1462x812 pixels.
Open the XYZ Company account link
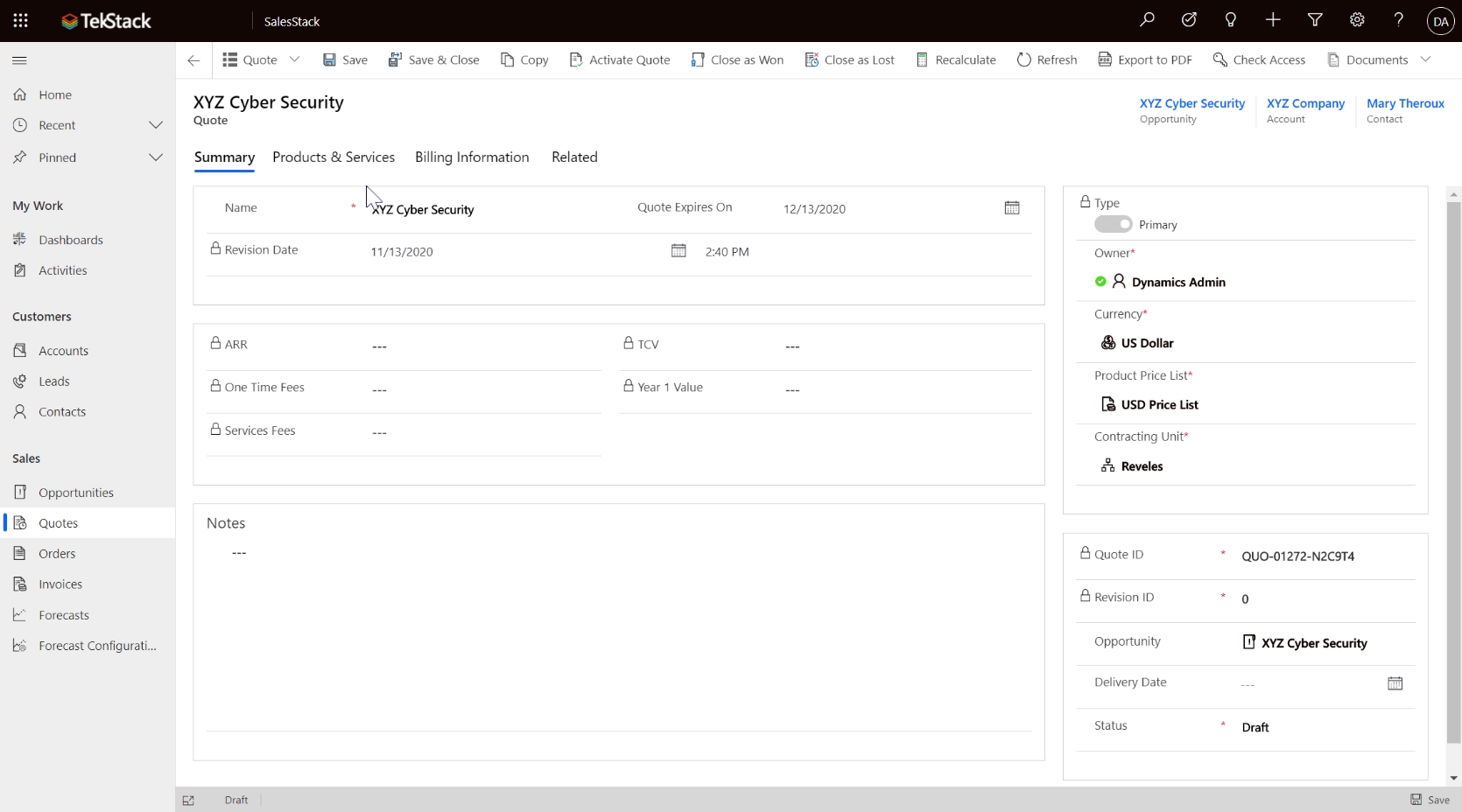coord(1305,103)
